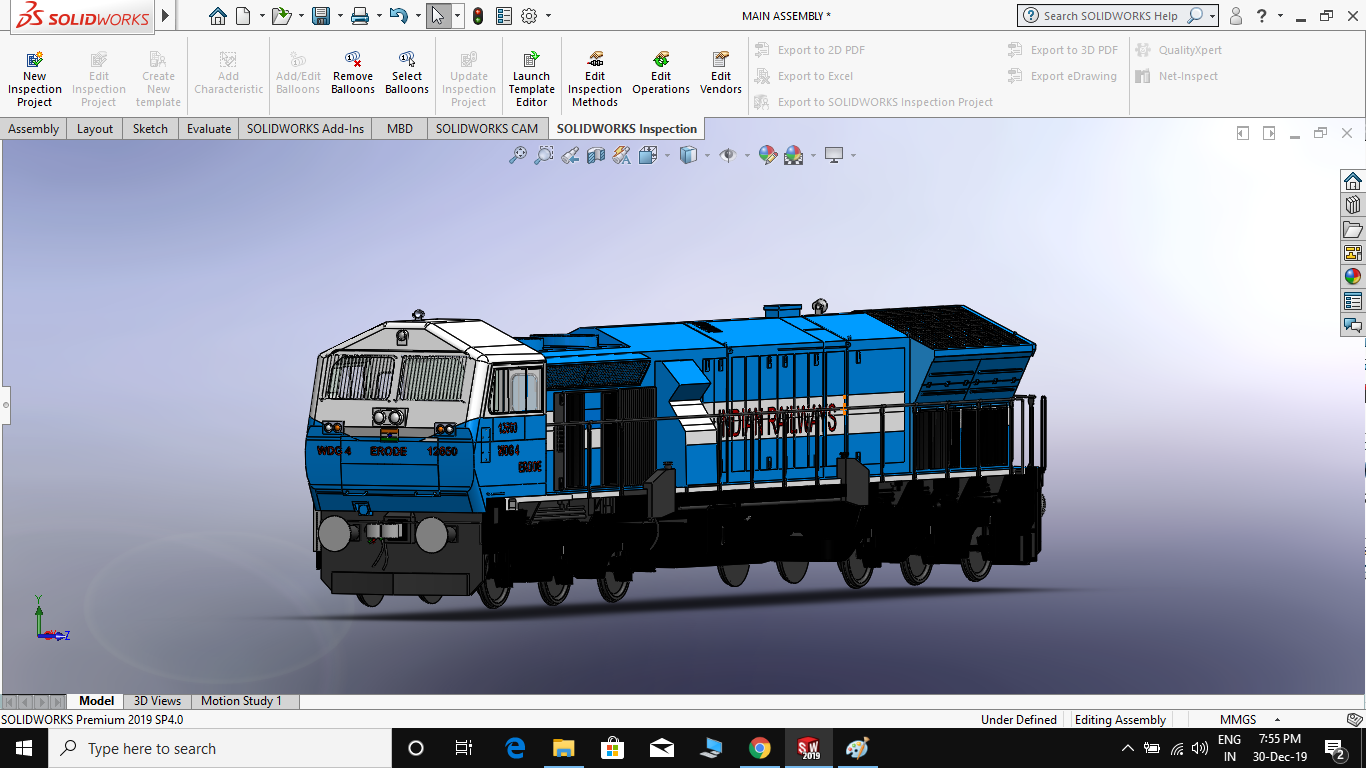This screenshot has height=768, width=1366.
Task: Open Display Style dropdown arrow
Action: [707, 155]
